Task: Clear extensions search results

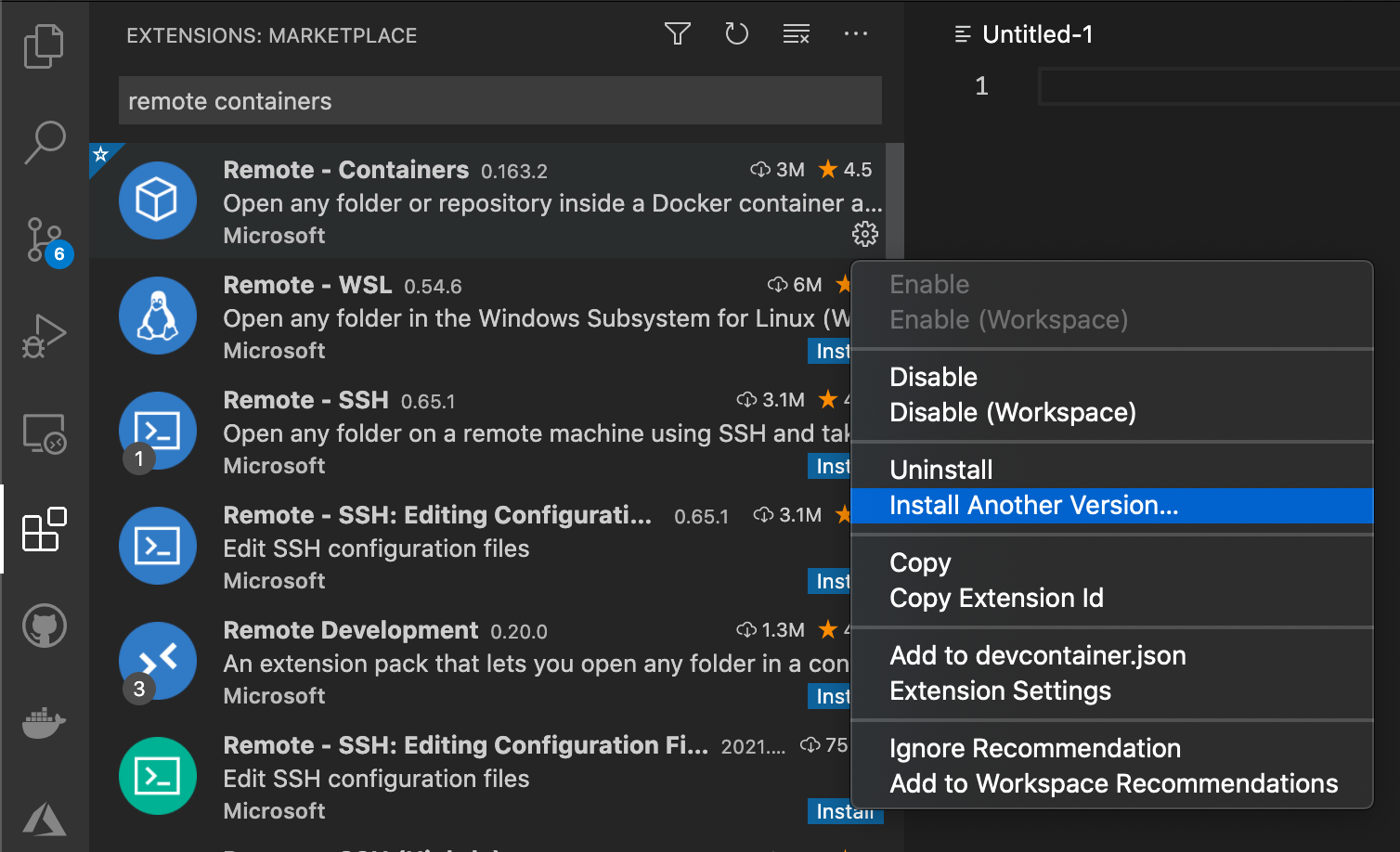Action: pyautogui.click(x=796, y=34)
